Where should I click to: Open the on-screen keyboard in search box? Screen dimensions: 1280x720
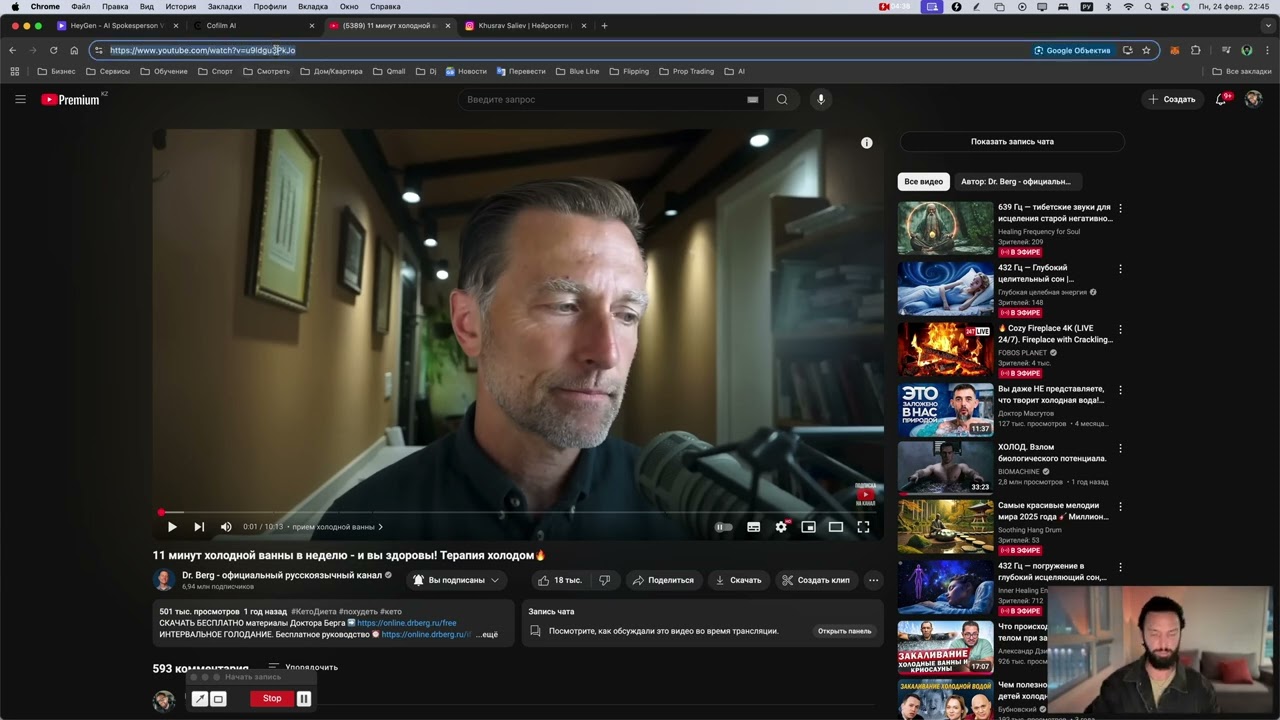[752, 99]
